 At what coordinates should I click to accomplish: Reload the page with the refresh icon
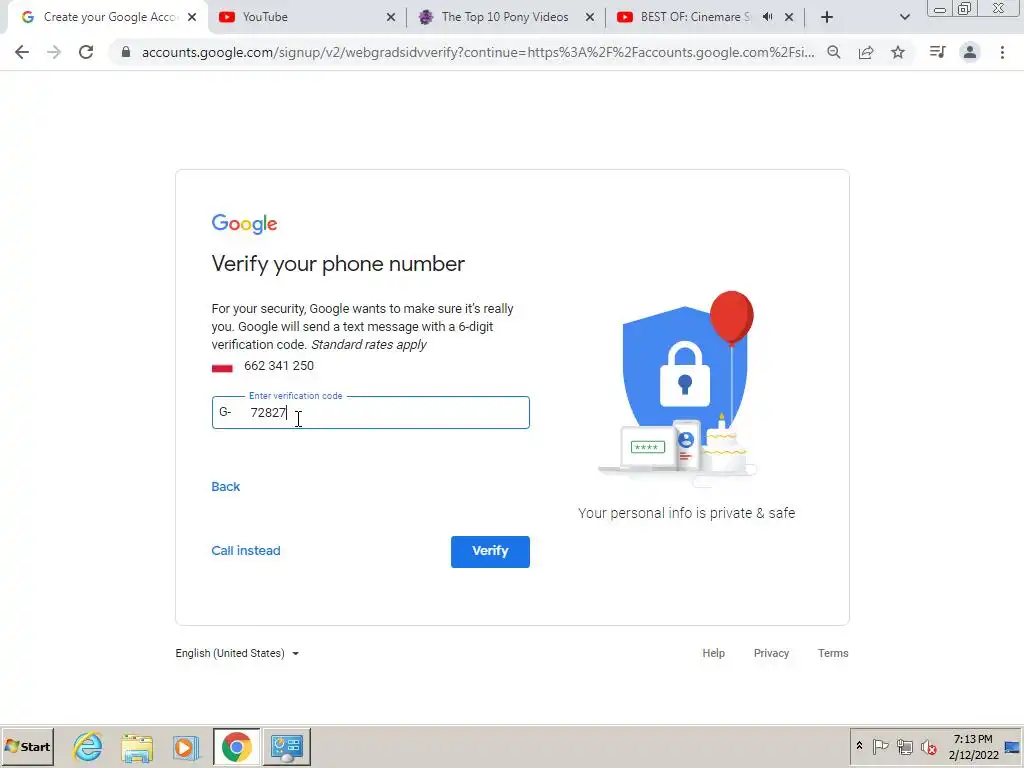86,52
